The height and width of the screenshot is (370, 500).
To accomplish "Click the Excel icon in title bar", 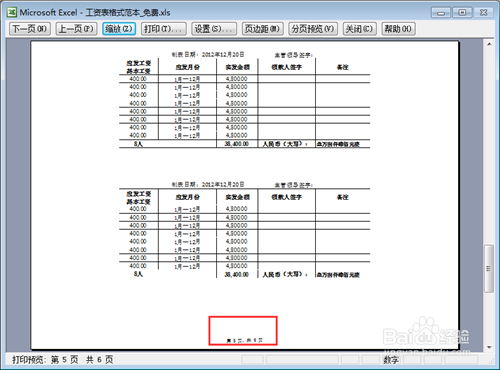I will pyautogui.click(x=12, y=12).
